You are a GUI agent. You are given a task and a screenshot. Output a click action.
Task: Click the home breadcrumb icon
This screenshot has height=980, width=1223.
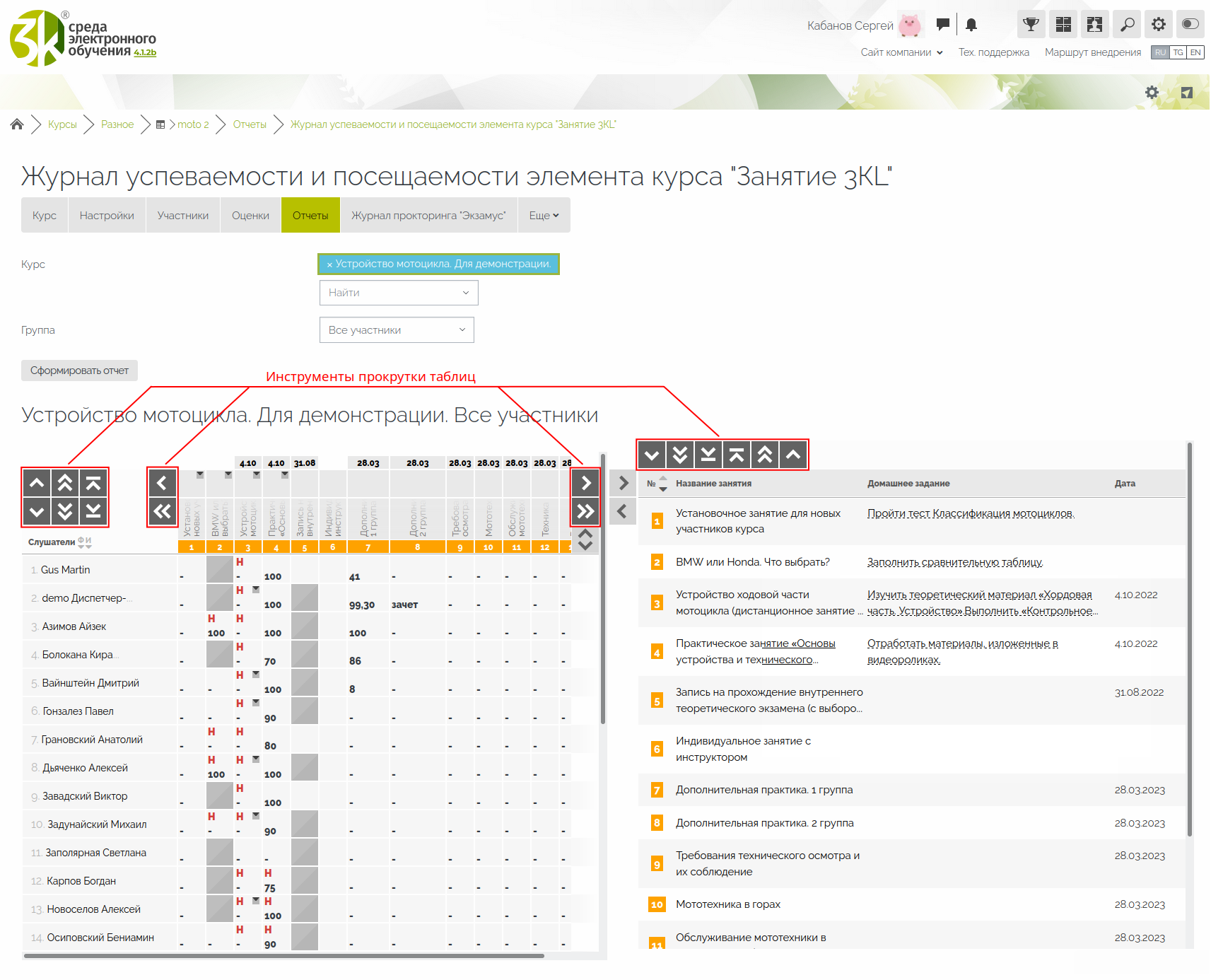coord(17,124)
